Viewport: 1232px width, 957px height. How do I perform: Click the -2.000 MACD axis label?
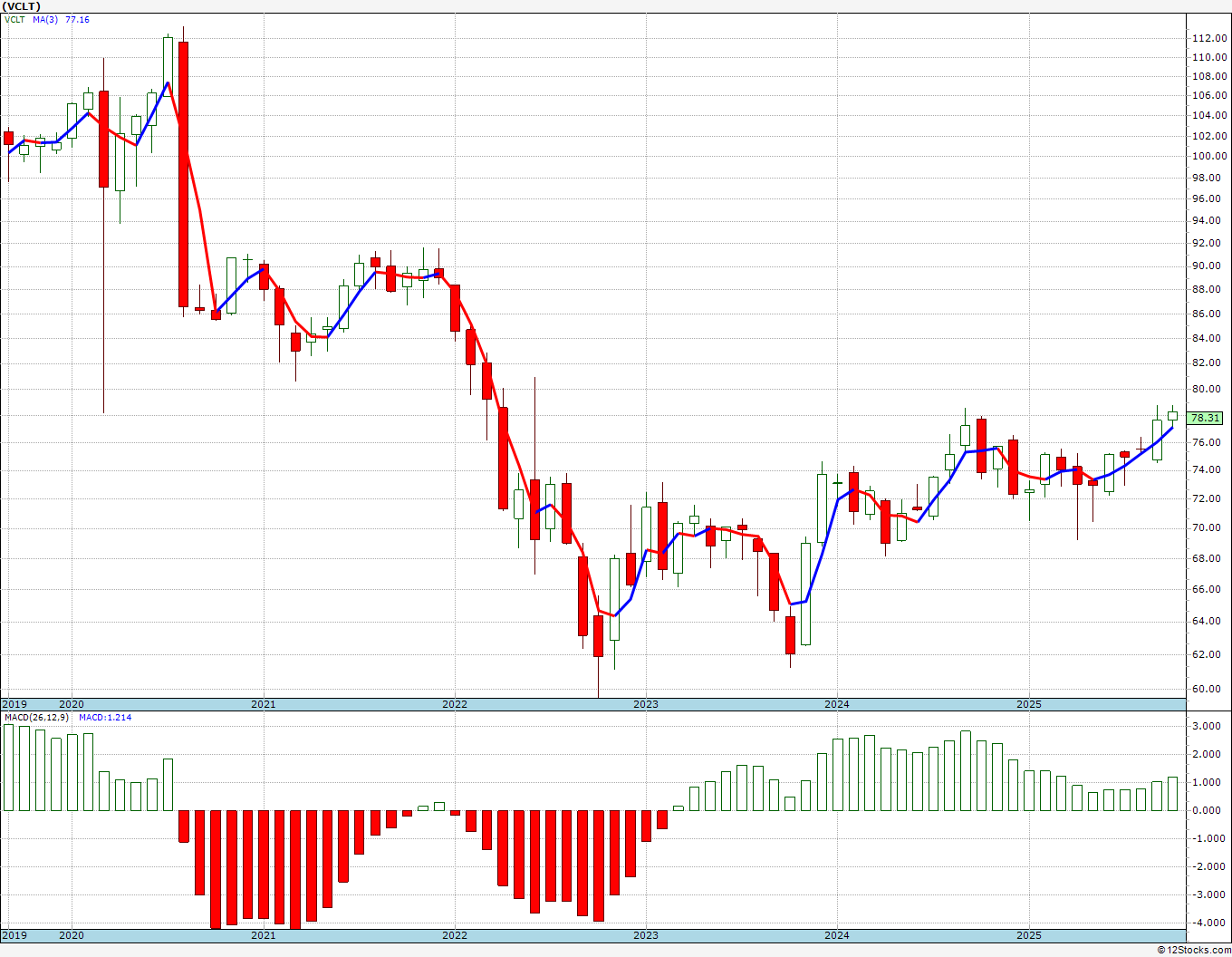(x=1209, y=866)
